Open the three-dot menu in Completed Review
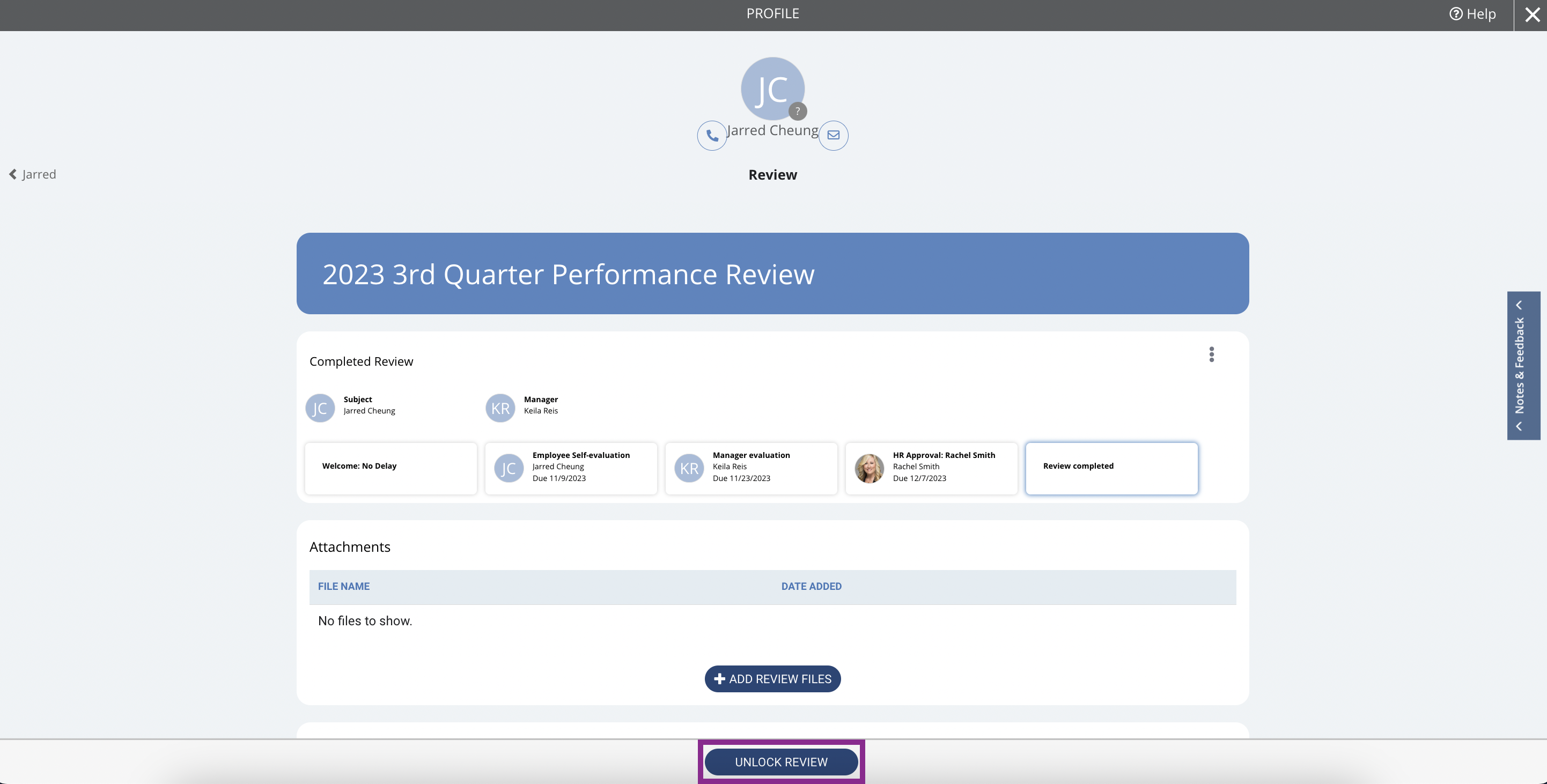Viewport: 1547px width, 784px height. pos(1211,355)
